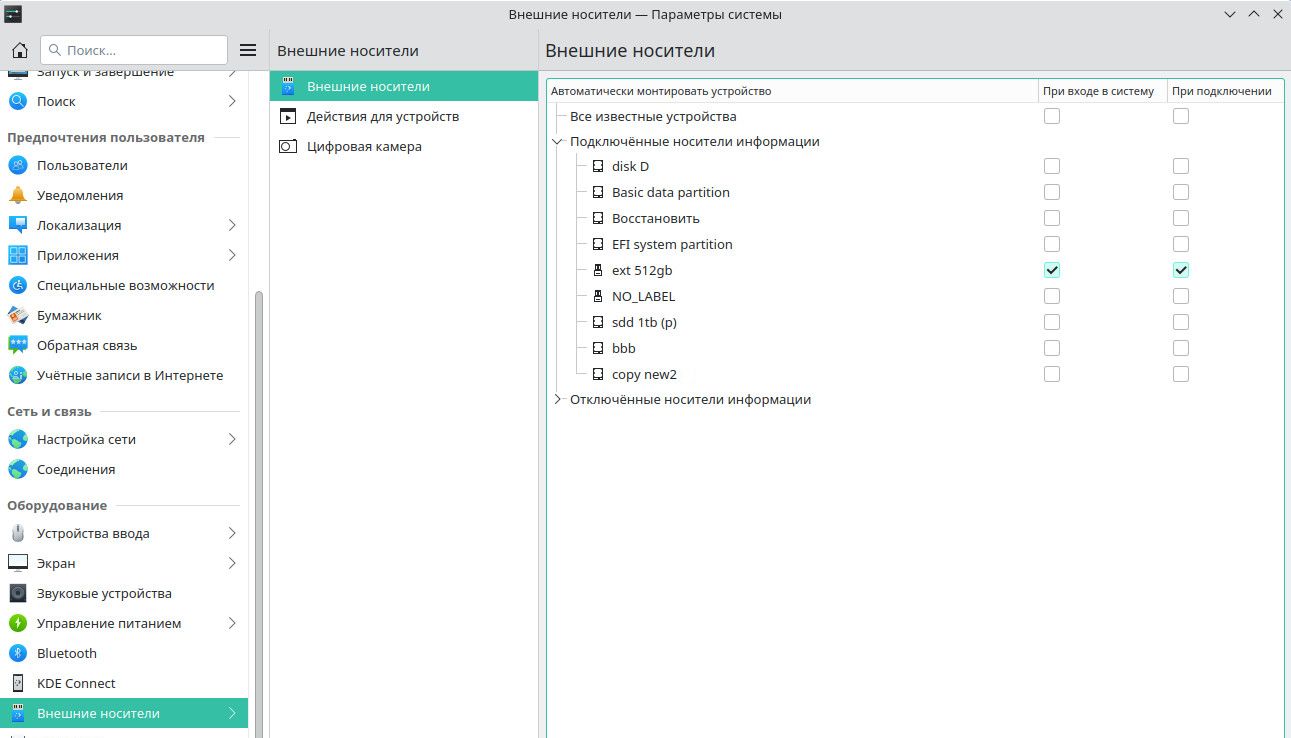Viewport: 1291px width, 738px height.
Task: Expand the disconnected storage devices tree
Action: 558,399
